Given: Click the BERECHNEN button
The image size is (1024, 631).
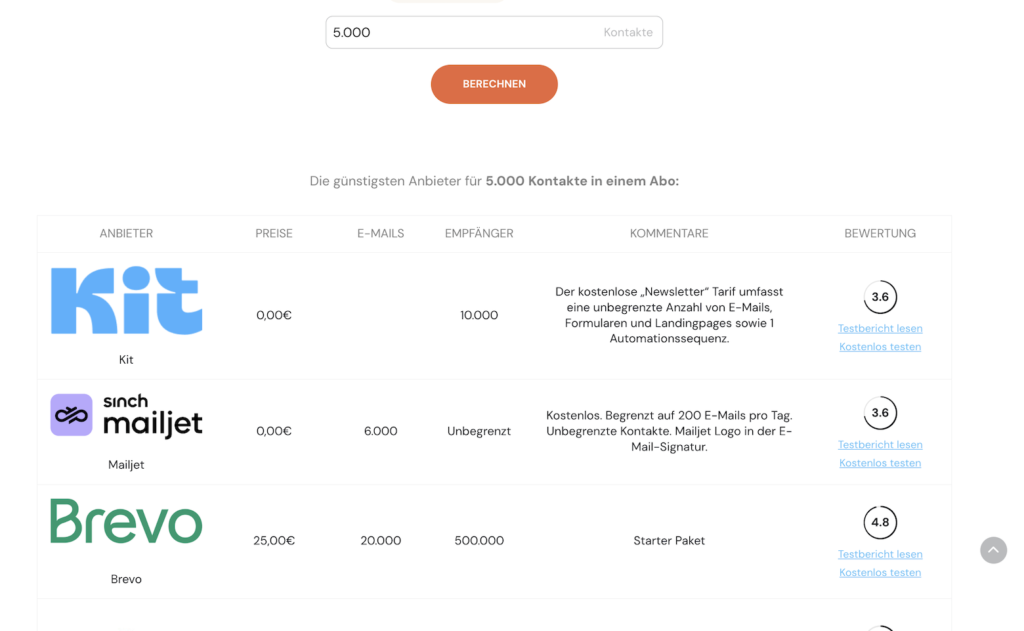Looking at the screenshot, I should click(494, 84).
